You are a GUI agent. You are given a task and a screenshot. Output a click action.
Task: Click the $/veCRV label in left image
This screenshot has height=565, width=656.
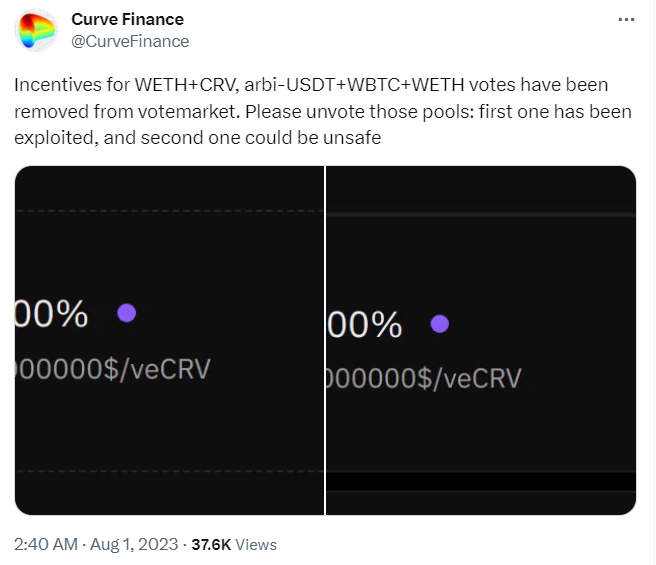click(x=163, y=368)
